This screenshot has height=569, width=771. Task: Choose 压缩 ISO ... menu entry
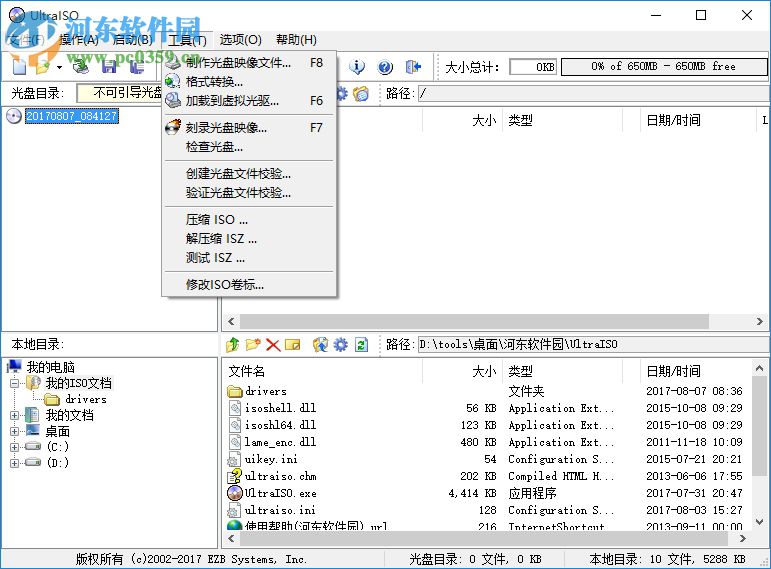pos(249,219)
